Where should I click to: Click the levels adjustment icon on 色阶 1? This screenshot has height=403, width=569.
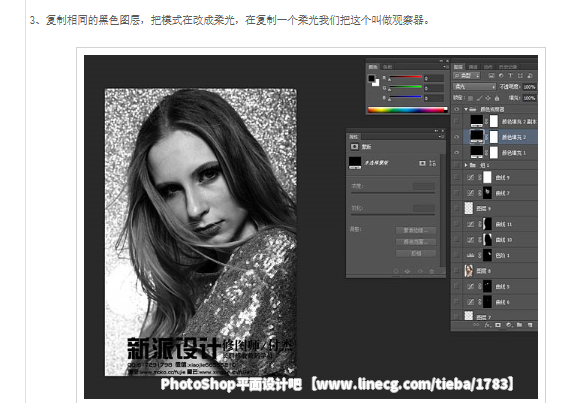470,255
